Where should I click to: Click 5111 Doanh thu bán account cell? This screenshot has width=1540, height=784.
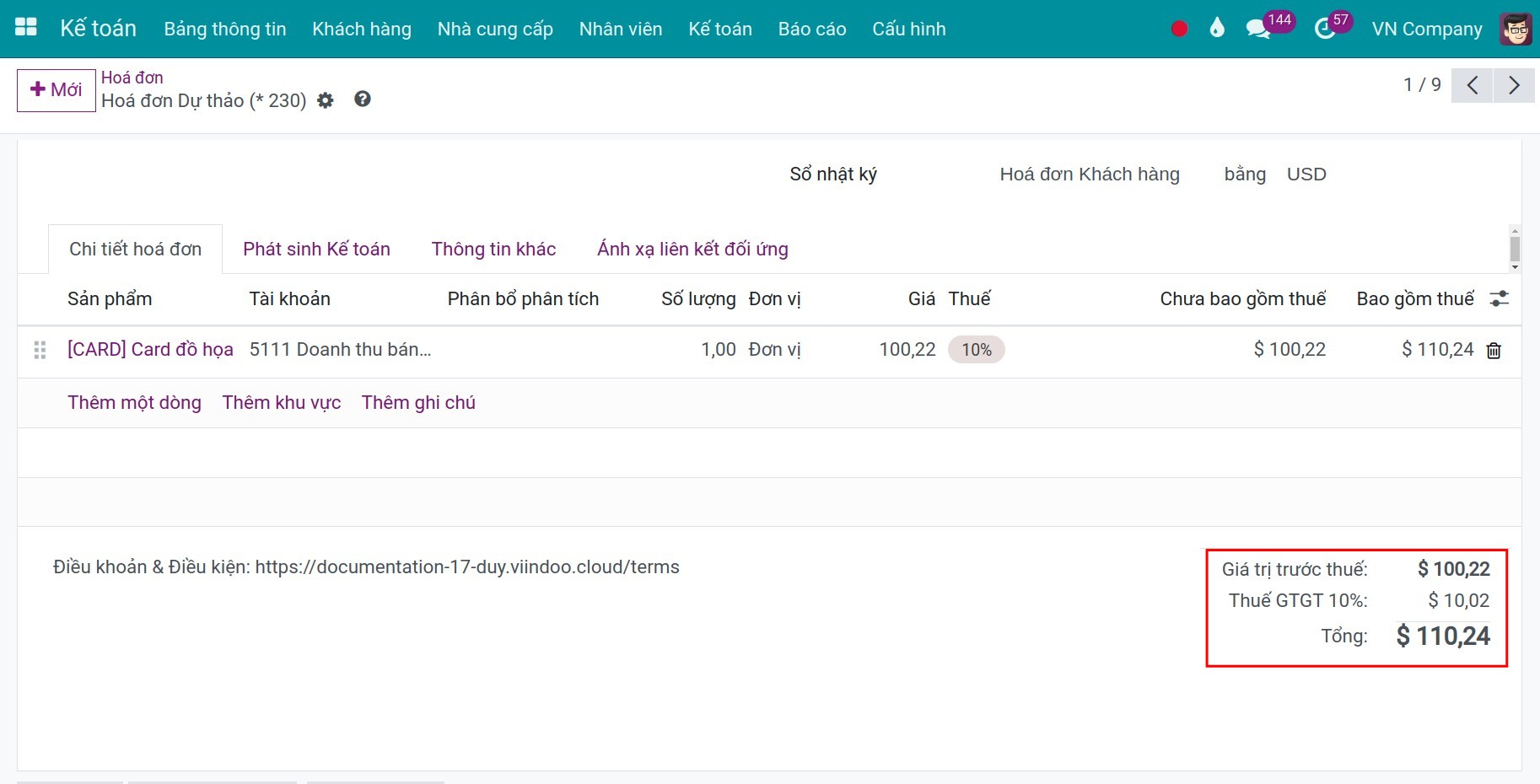click(x=341, y=350)
